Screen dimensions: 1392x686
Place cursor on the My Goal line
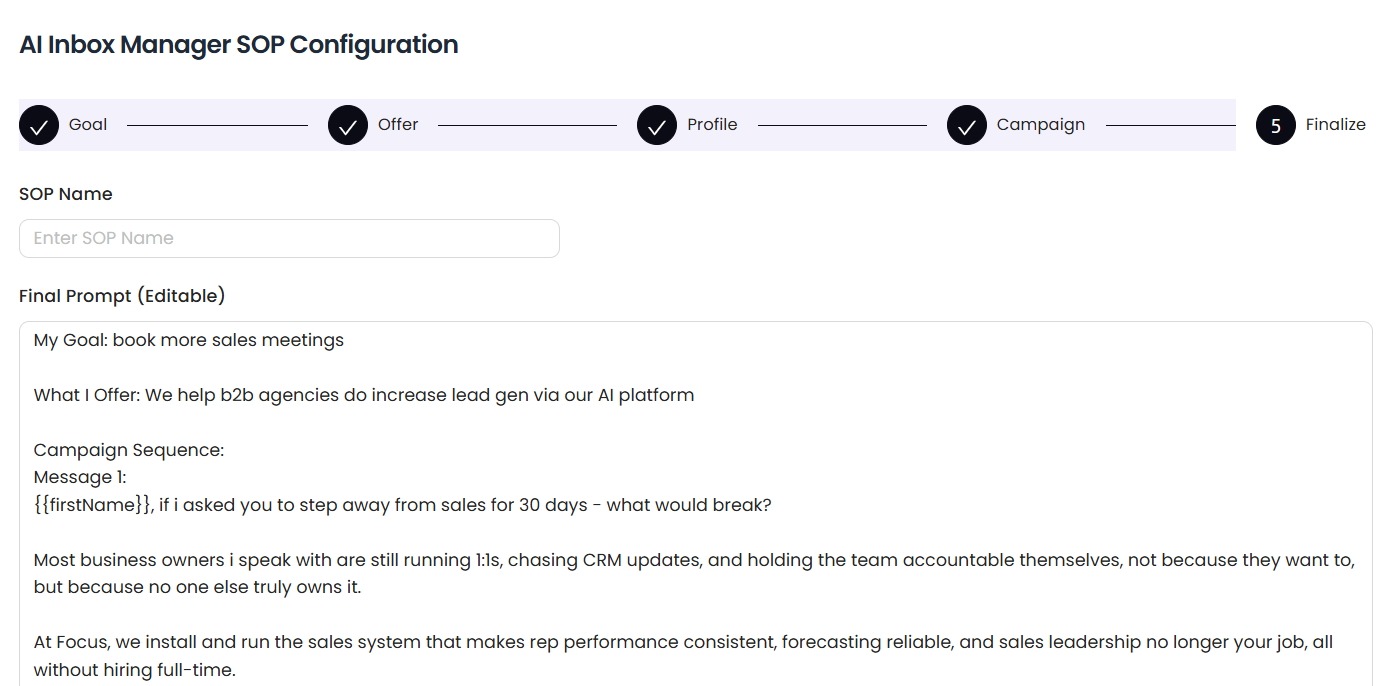coord(188,340)
